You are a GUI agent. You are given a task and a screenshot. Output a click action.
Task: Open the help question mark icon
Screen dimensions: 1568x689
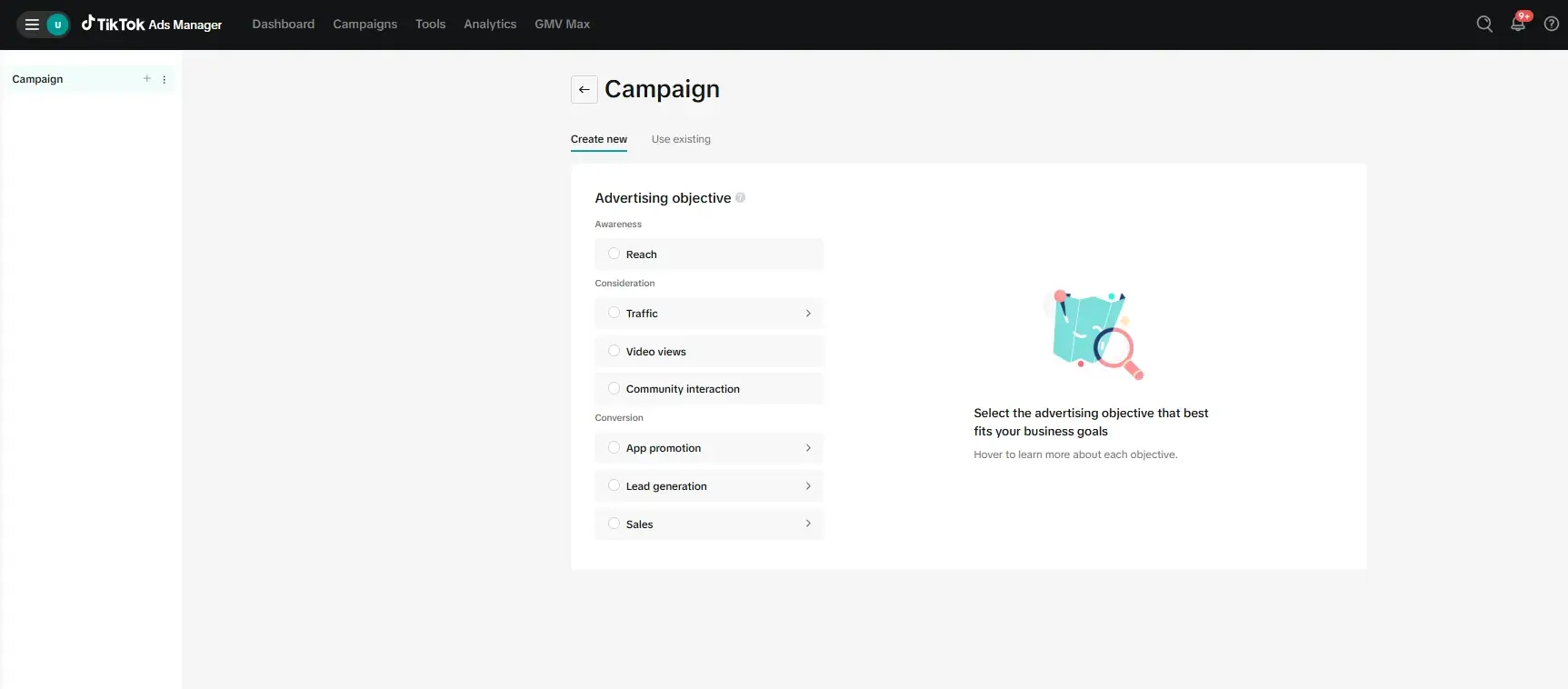(1552, 25)
